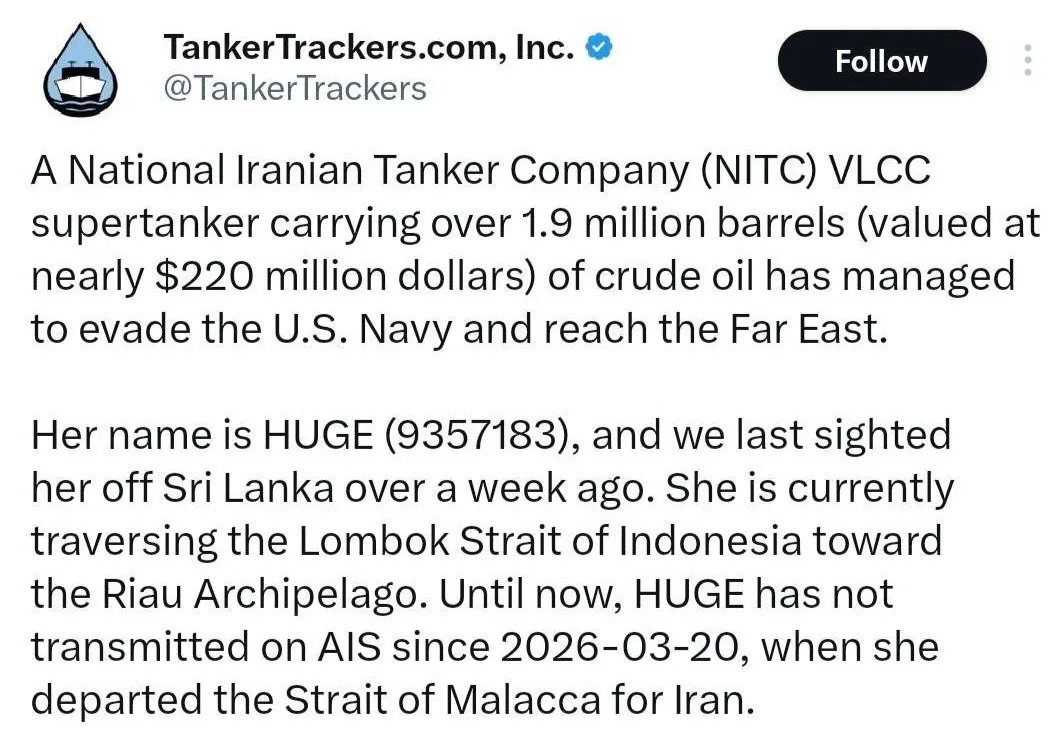This screenshot has height=756, width=1058.
Task: Open the three-dot more options menu
Action: pyautogui.click(x=1027, y=60)
